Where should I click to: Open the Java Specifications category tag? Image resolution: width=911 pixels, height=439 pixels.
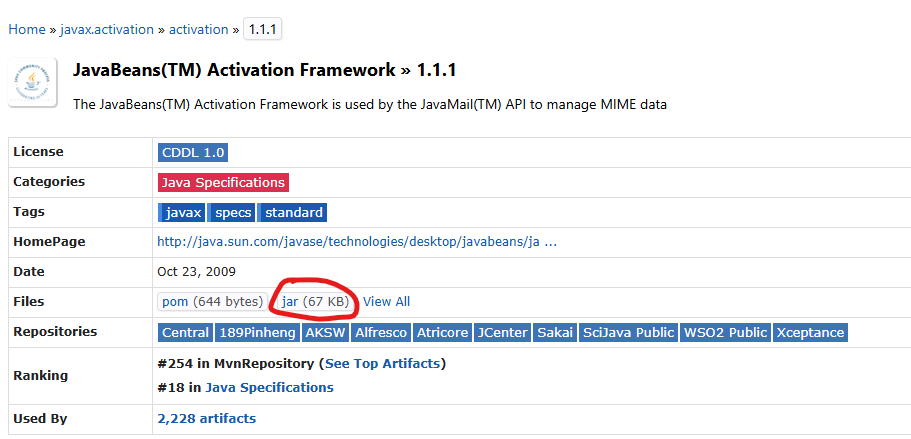[x=223, y=183]
